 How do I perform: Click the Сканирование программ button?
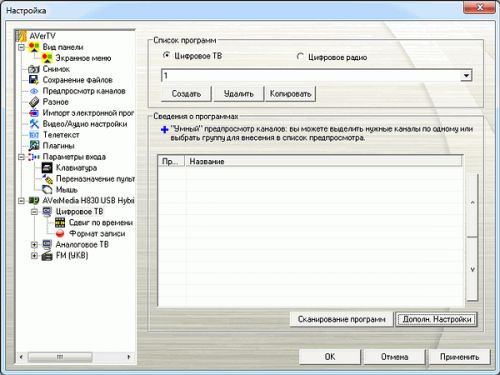342,319
